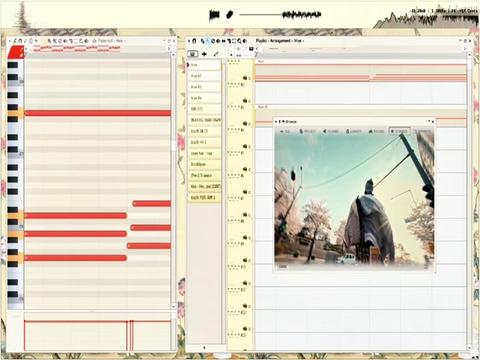Open the Piano roll tools wrench menu
The image size is (480, 360).
[x=15, y=41]
